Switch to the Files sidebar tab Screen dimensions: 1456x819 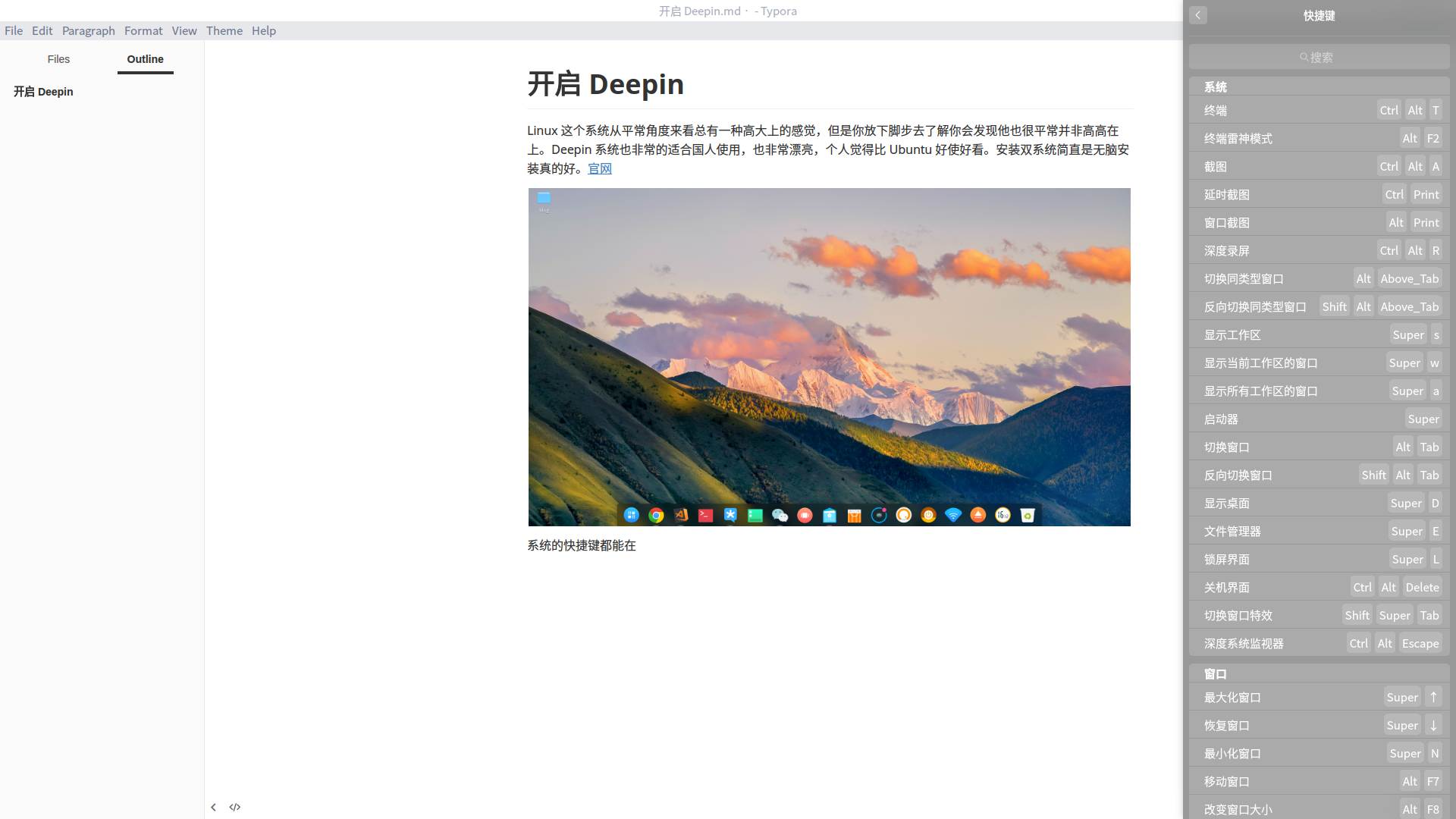(58, 59)
